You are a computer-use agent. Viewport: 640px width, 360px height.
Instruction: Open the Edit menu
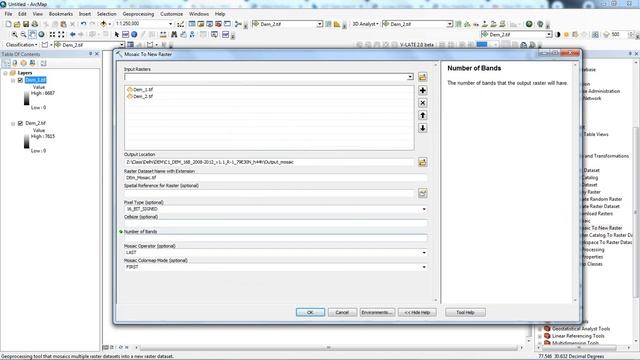pyautogui.click(x=22, y=14)
